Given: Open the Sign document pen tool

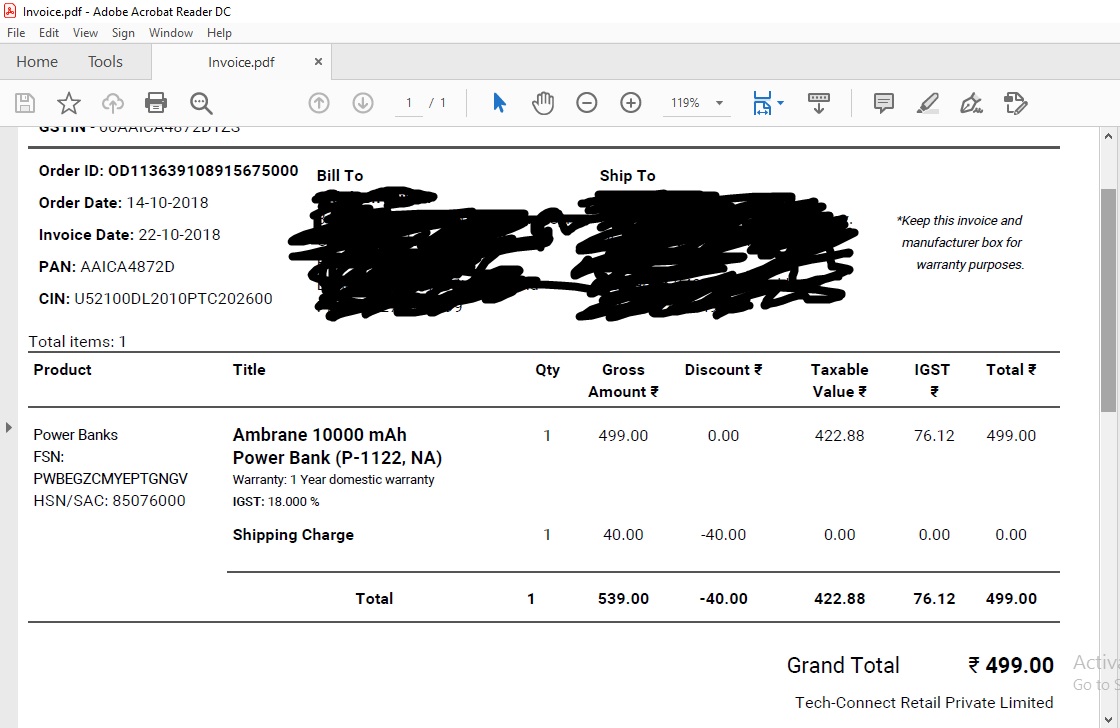Looking at the screenshot, I should 971,103.
